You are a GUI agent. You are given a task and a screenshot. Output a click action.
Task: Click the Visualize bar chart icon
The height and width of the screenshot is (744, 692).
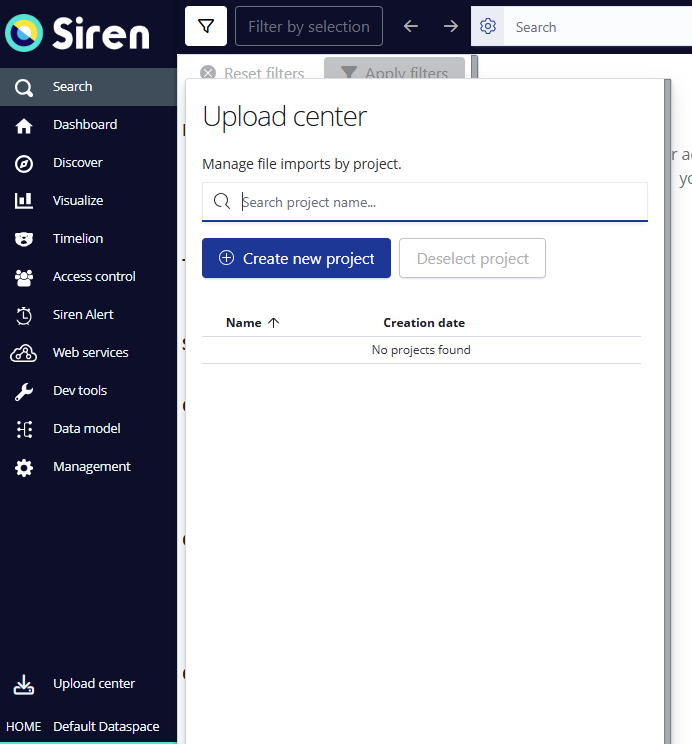point(24,201)
